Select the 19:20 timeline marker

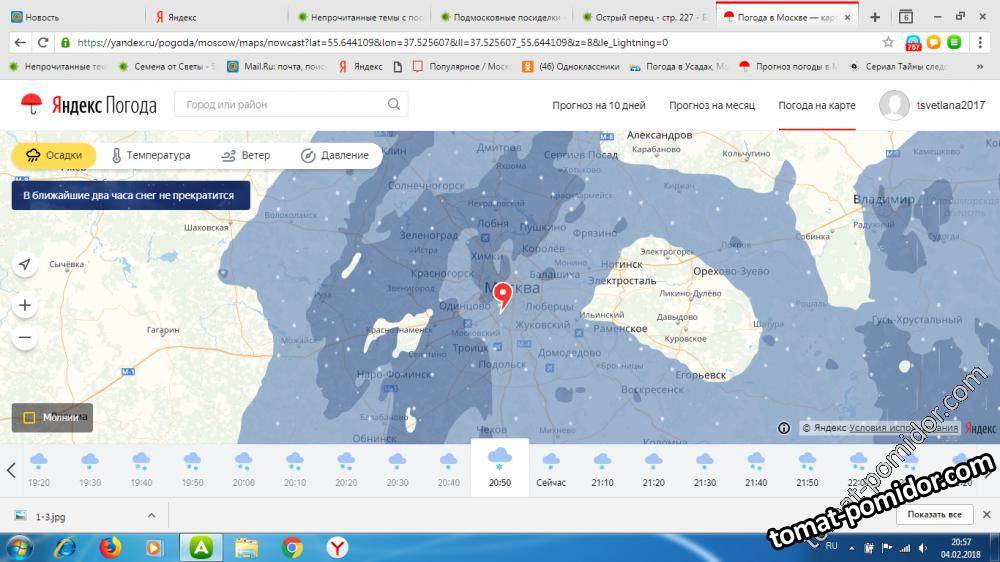coord(39,470)
